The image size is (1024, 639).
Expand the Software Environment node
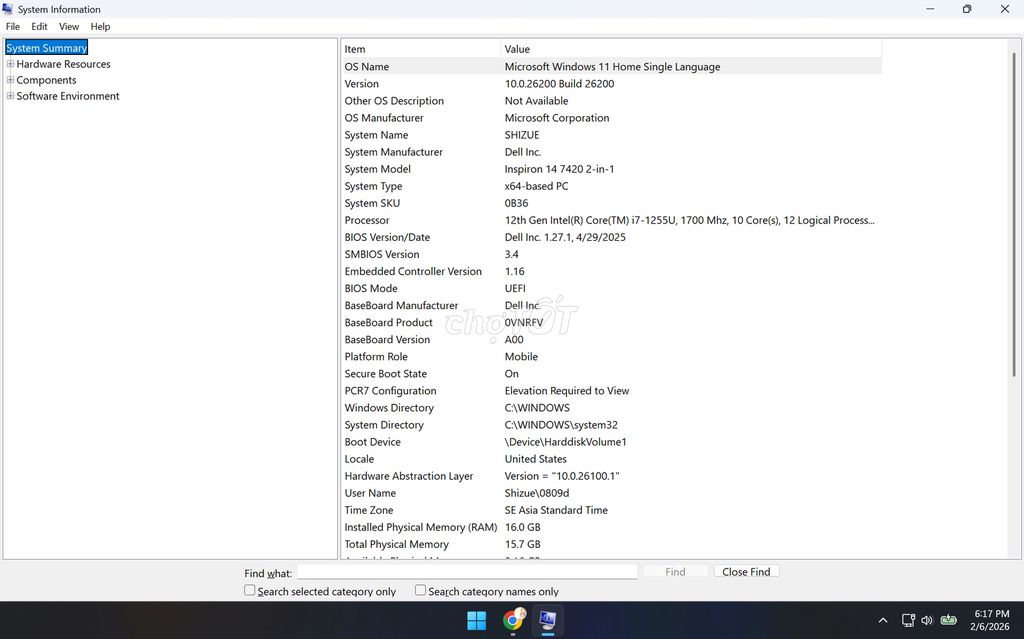point(10,96)
